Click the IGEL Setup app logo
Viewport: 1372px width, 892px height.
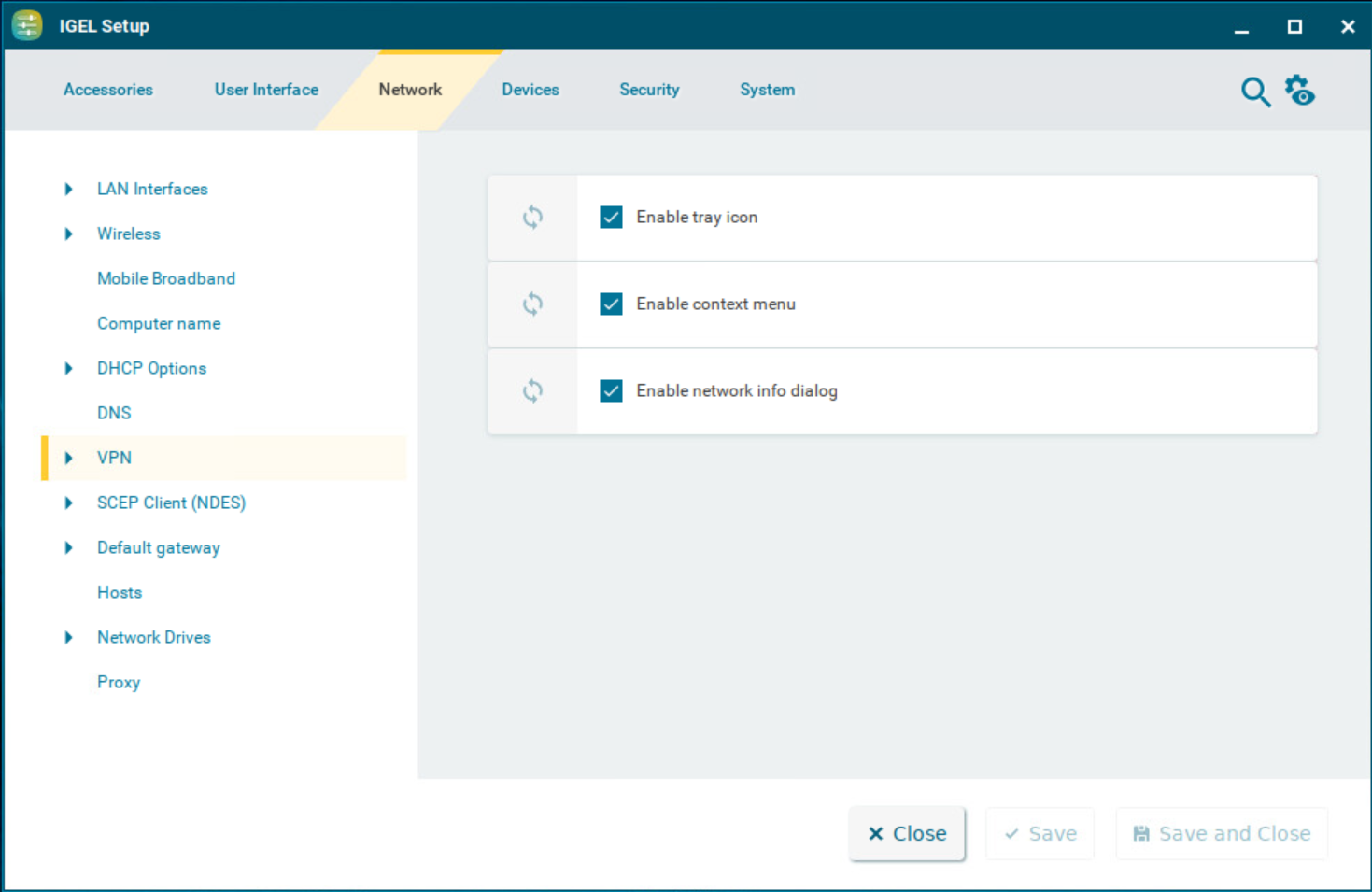27,25
